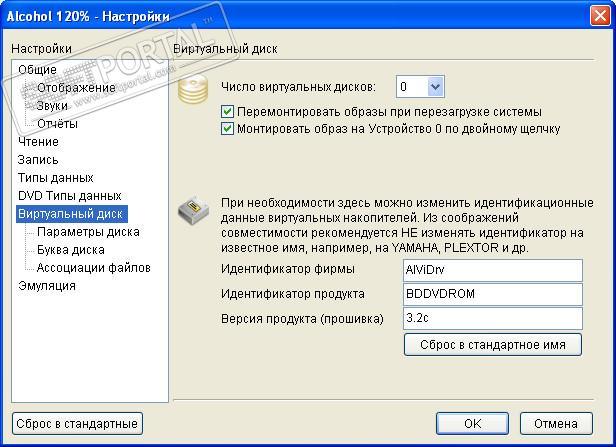Select Запись in settings tree
616x447 pixels.
click(38, 159)
